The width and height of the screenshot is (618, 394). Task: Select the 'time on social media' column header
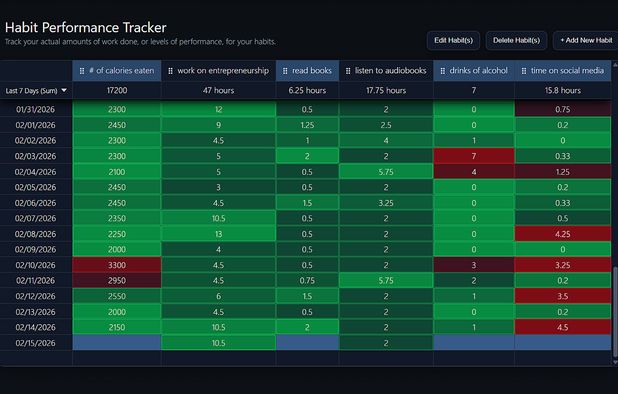[x=563, y=71]
